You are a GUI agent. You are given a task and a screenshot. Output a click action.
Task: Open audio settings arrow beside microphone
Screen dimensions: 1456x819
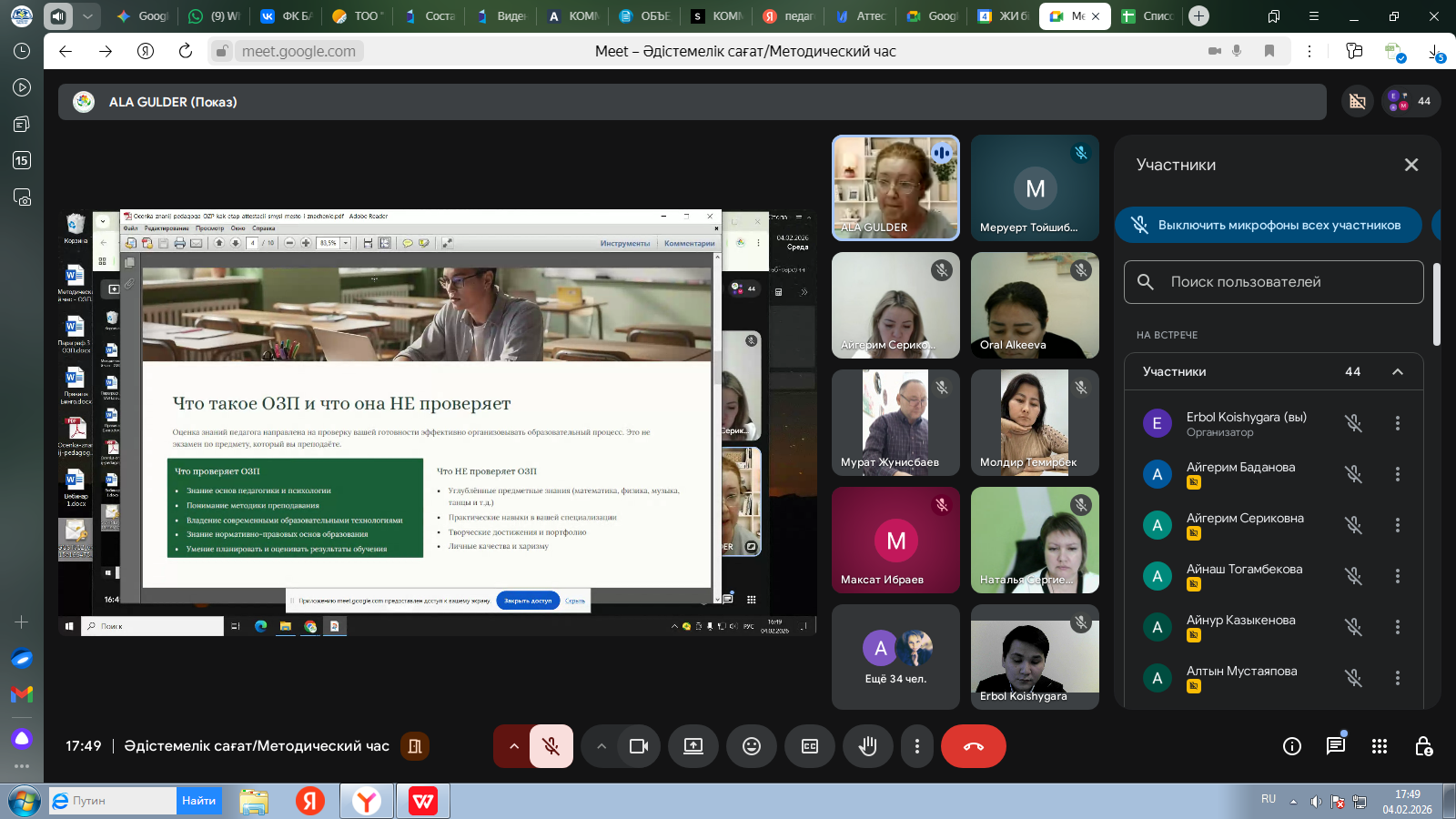pyautogui.click(x=514, y=746)
